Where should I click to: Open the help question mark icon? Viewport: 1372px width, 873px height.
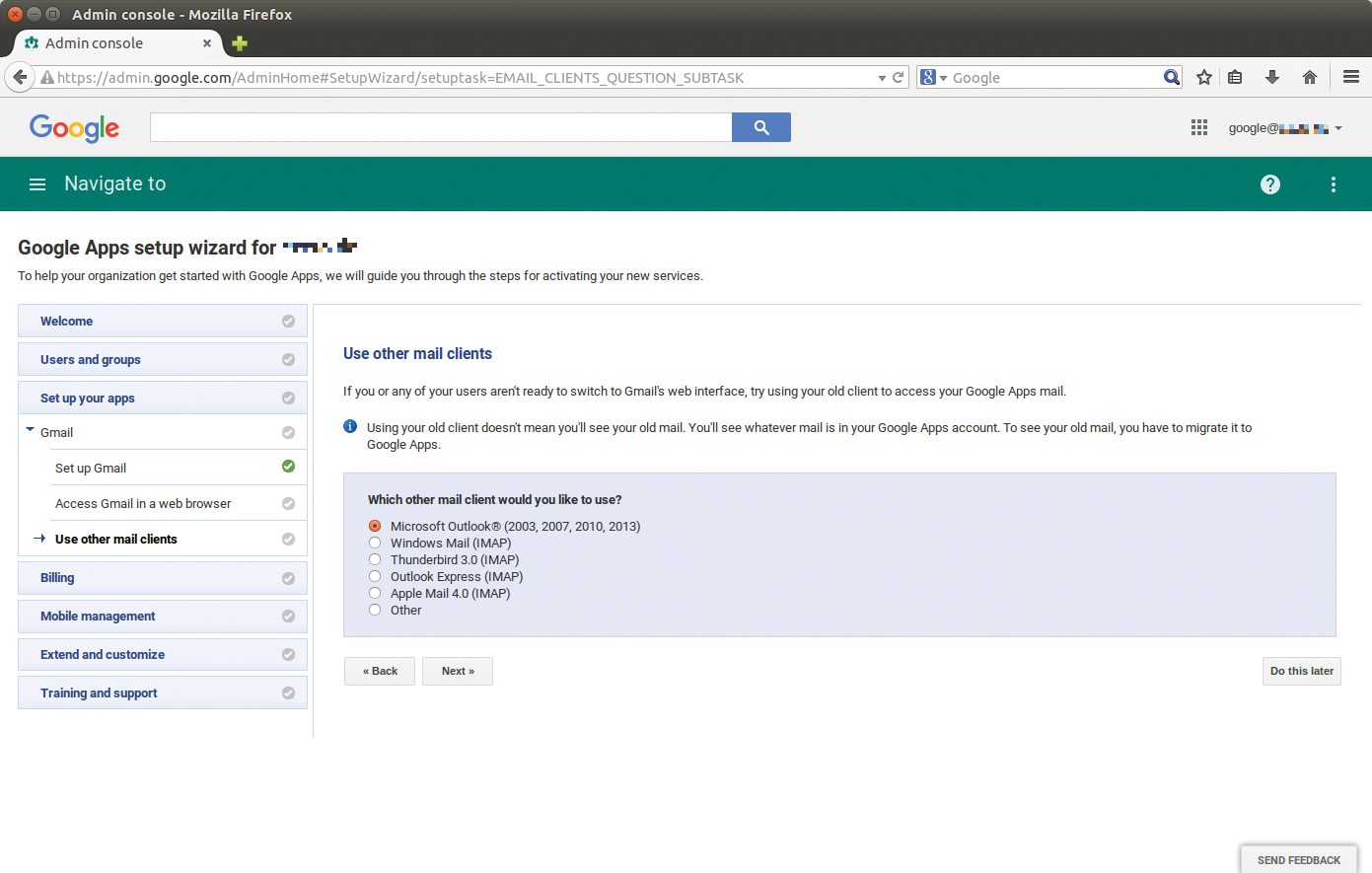1270,184
